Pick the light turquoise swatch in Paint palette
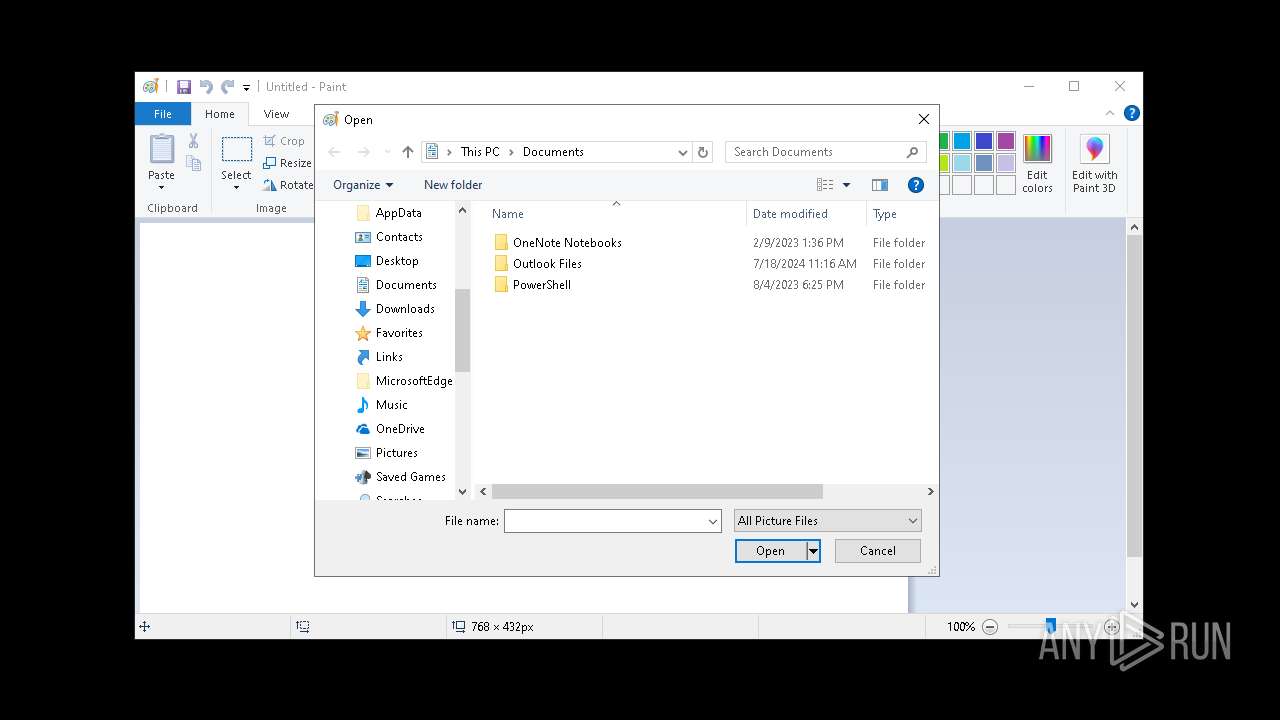Viewport: 1280px width, 720px height. (x=962, y=163)
